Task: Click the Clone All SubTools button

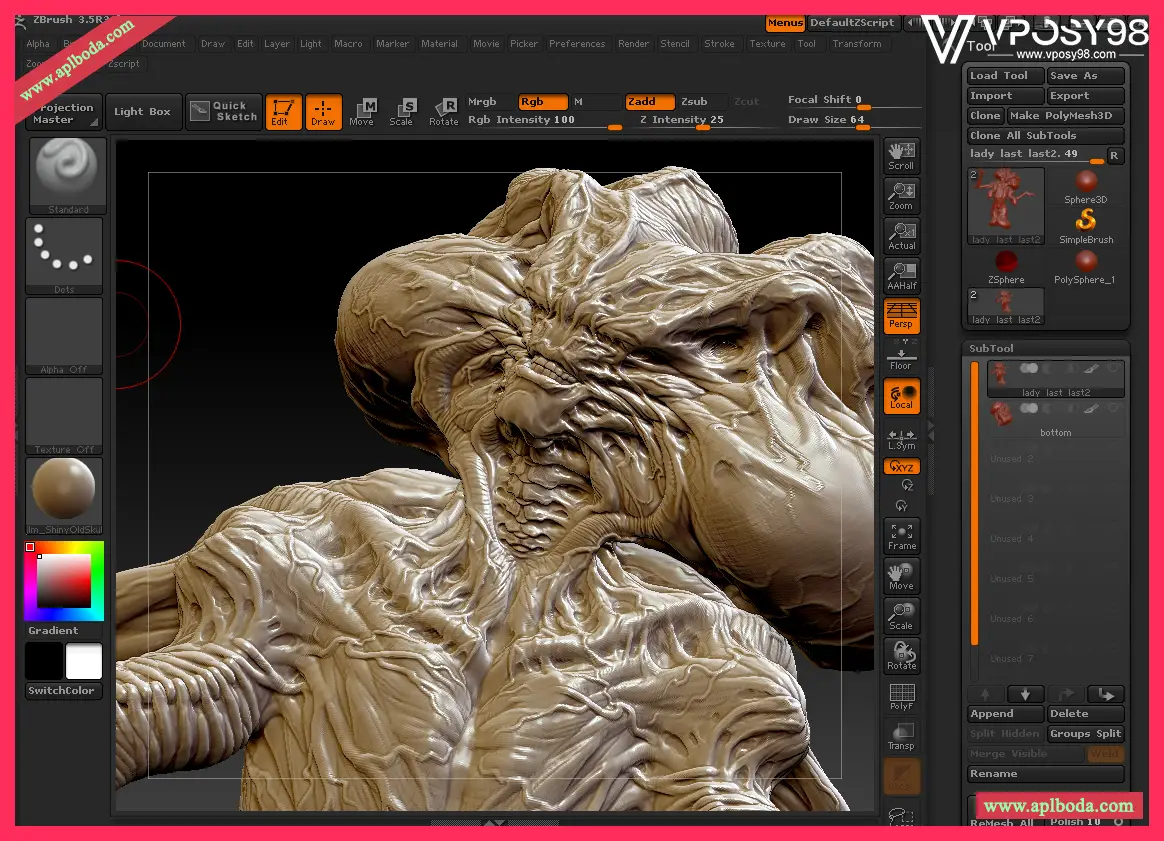Action: click(x=1045, y=136)
